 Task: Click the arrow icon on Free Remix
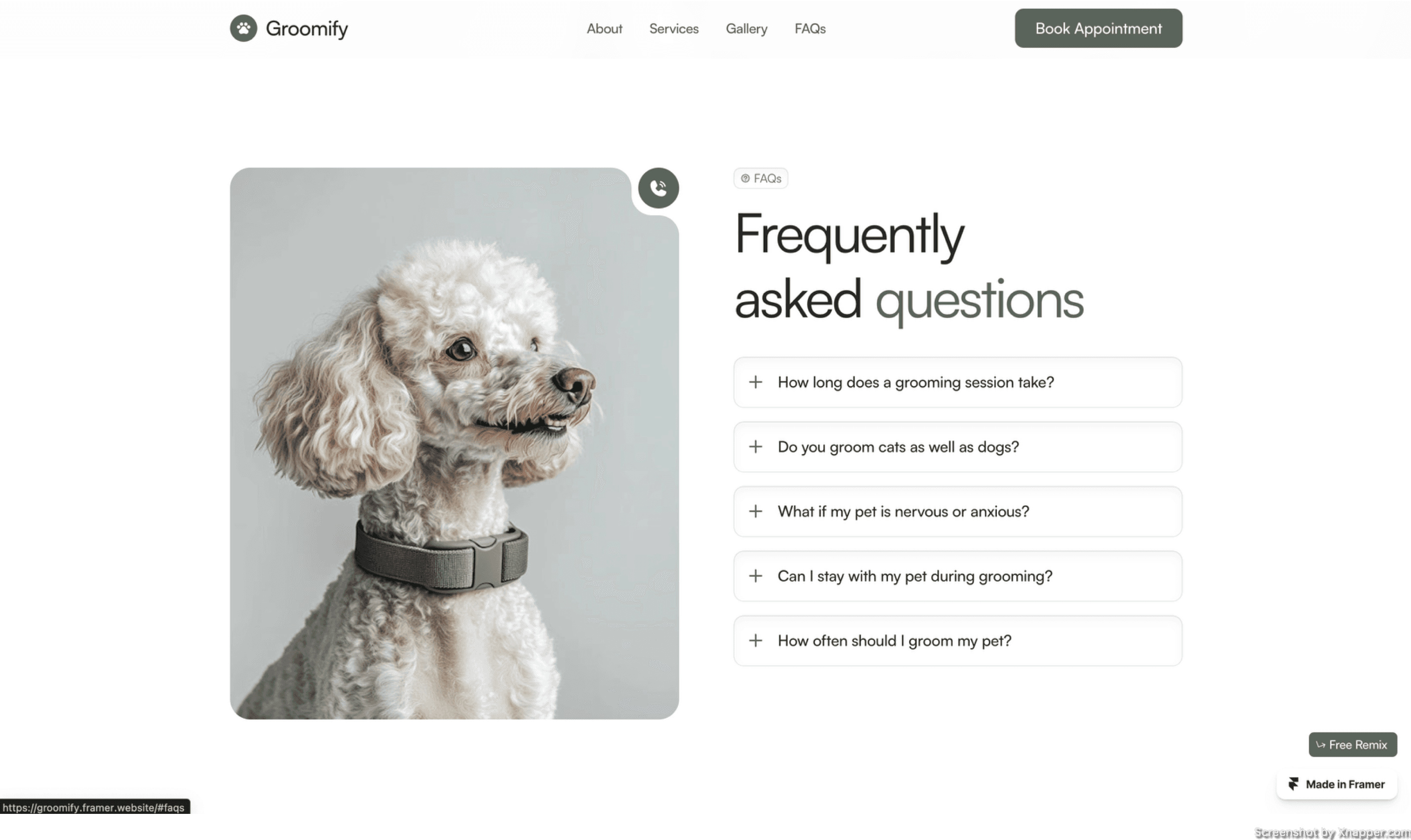click(x=1320, y=745)
